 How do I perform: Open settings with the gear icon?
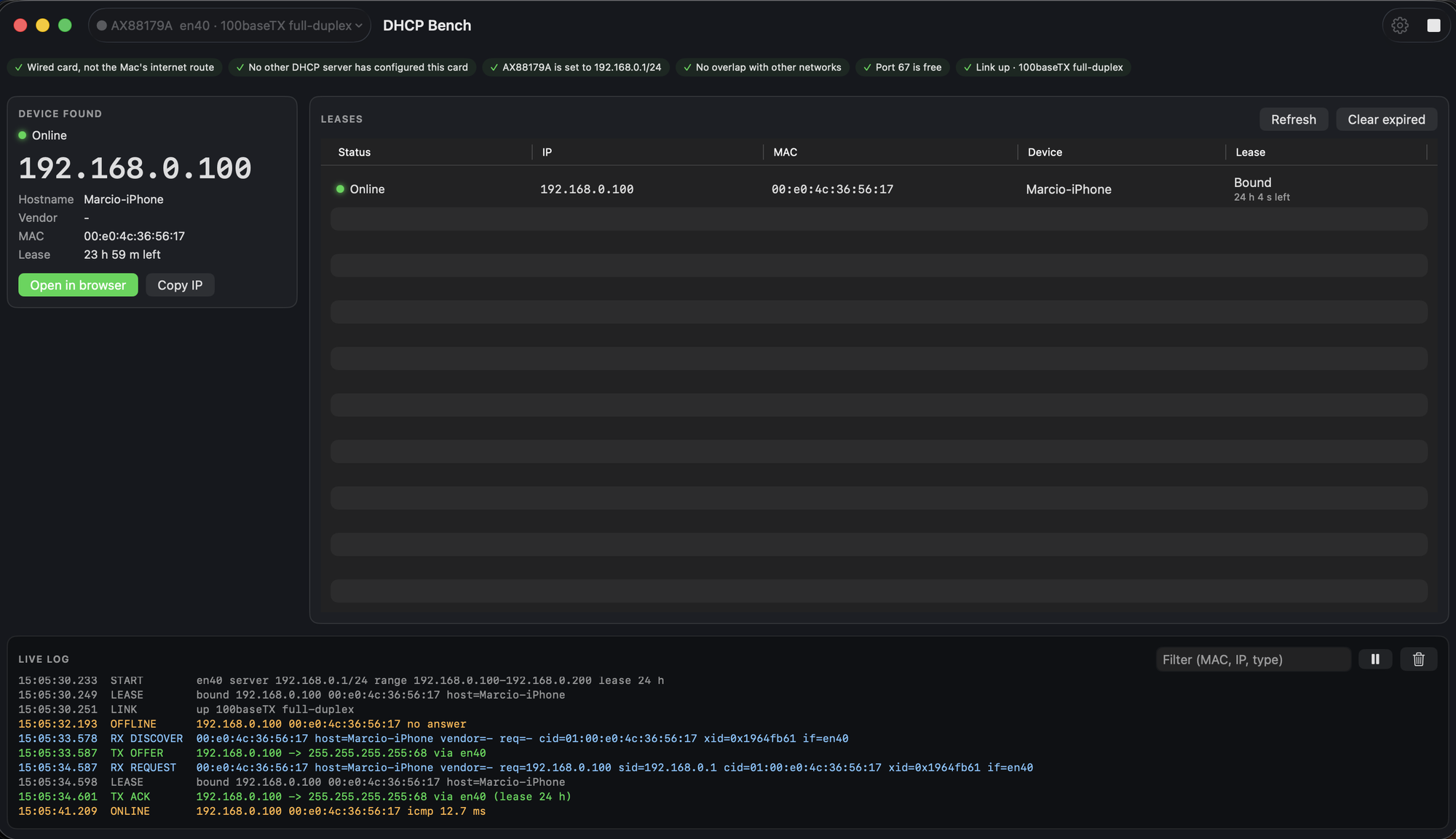(x=1399, y=25)
